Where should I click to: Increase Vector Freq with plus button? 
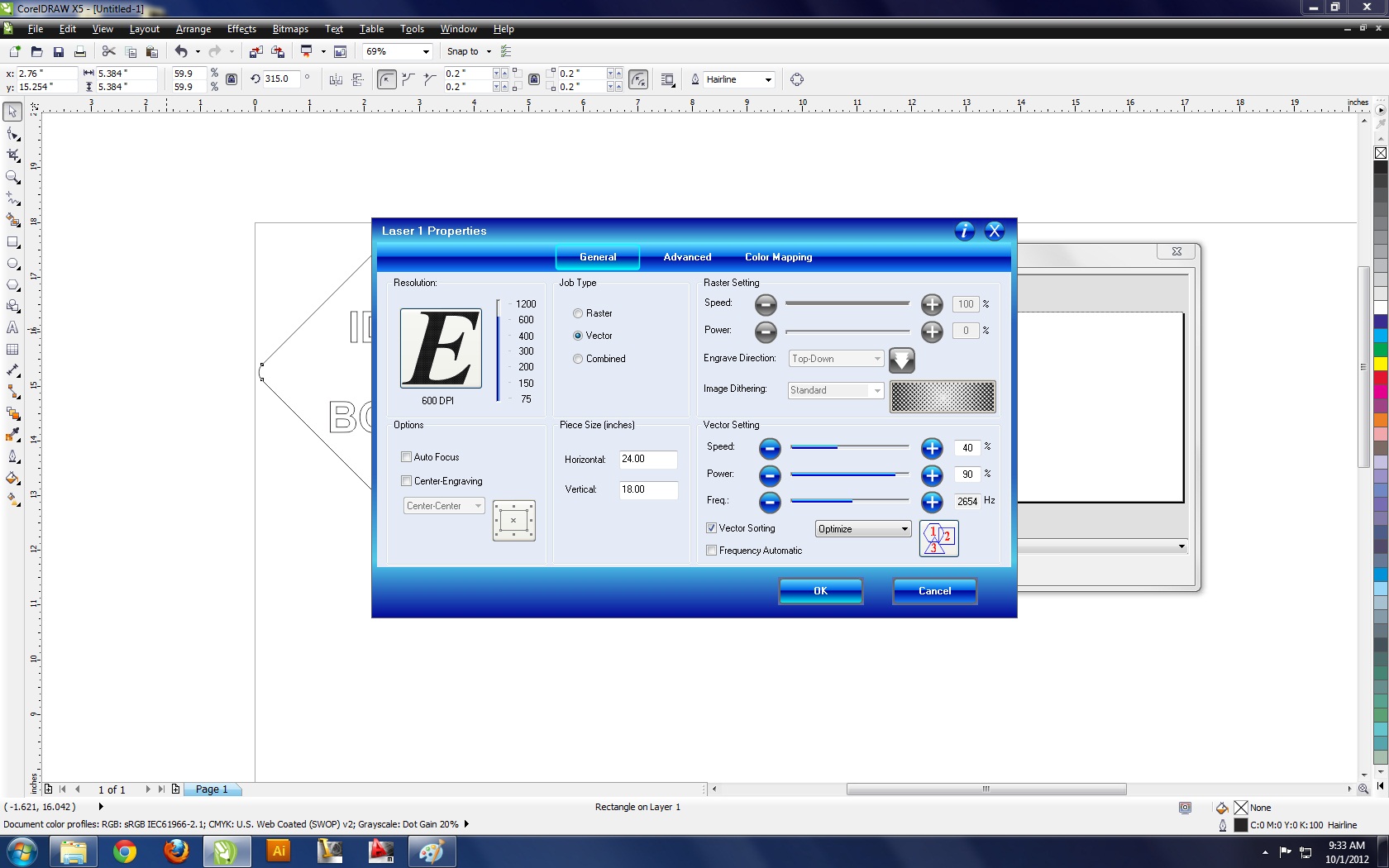[x=932, y=502]
